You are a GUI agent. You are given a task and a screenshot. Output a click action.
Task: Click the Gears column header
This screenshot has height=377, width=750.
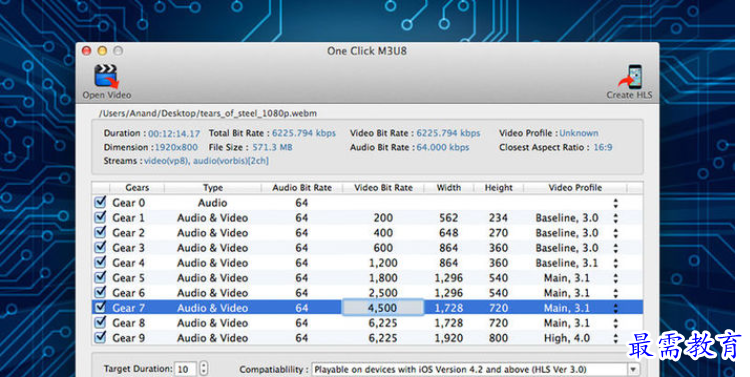tap(137, 188)
